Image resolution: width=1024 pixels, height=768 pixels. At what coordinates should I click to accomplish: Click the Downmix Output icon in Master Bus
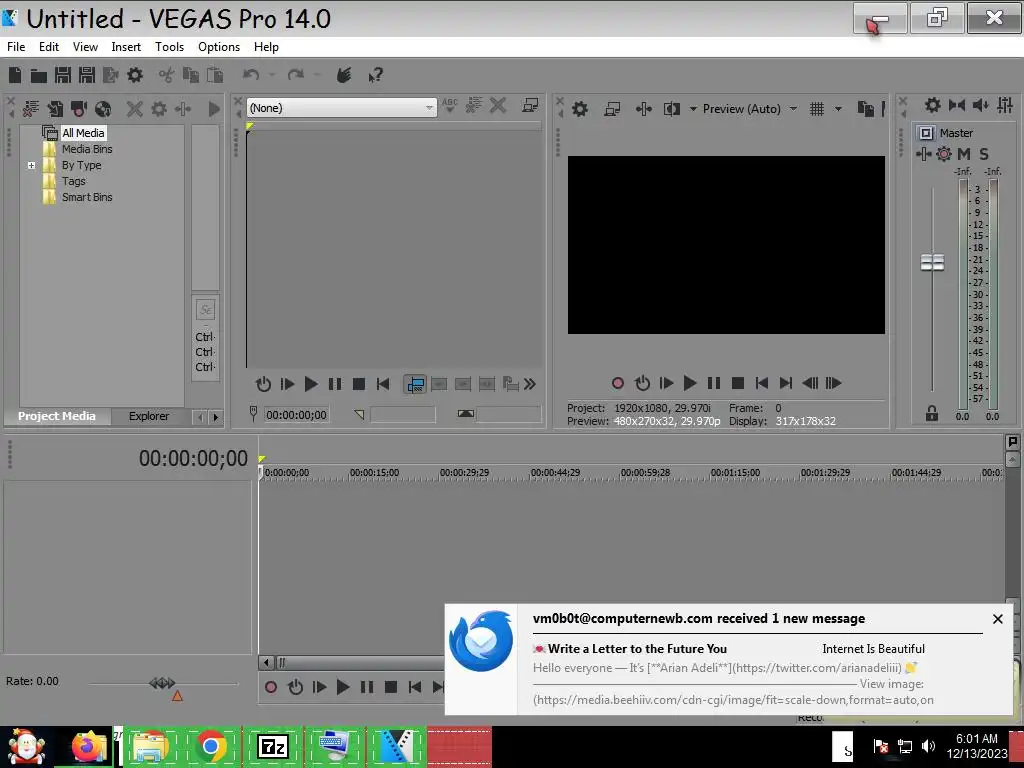957,105
